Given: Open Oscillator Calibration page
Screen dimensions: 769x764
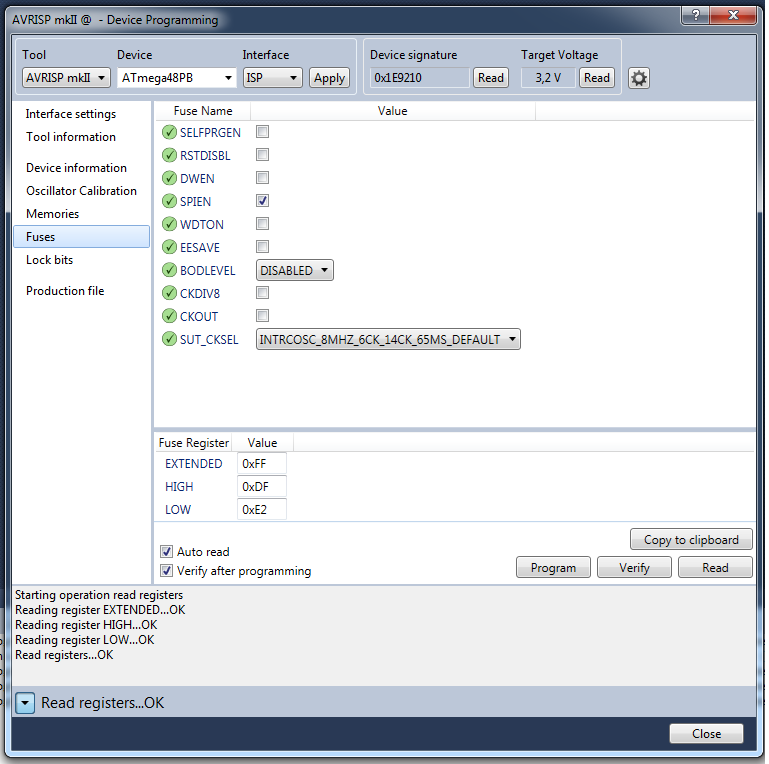Looking at the screenshot, I should click(x=81, y=191).
